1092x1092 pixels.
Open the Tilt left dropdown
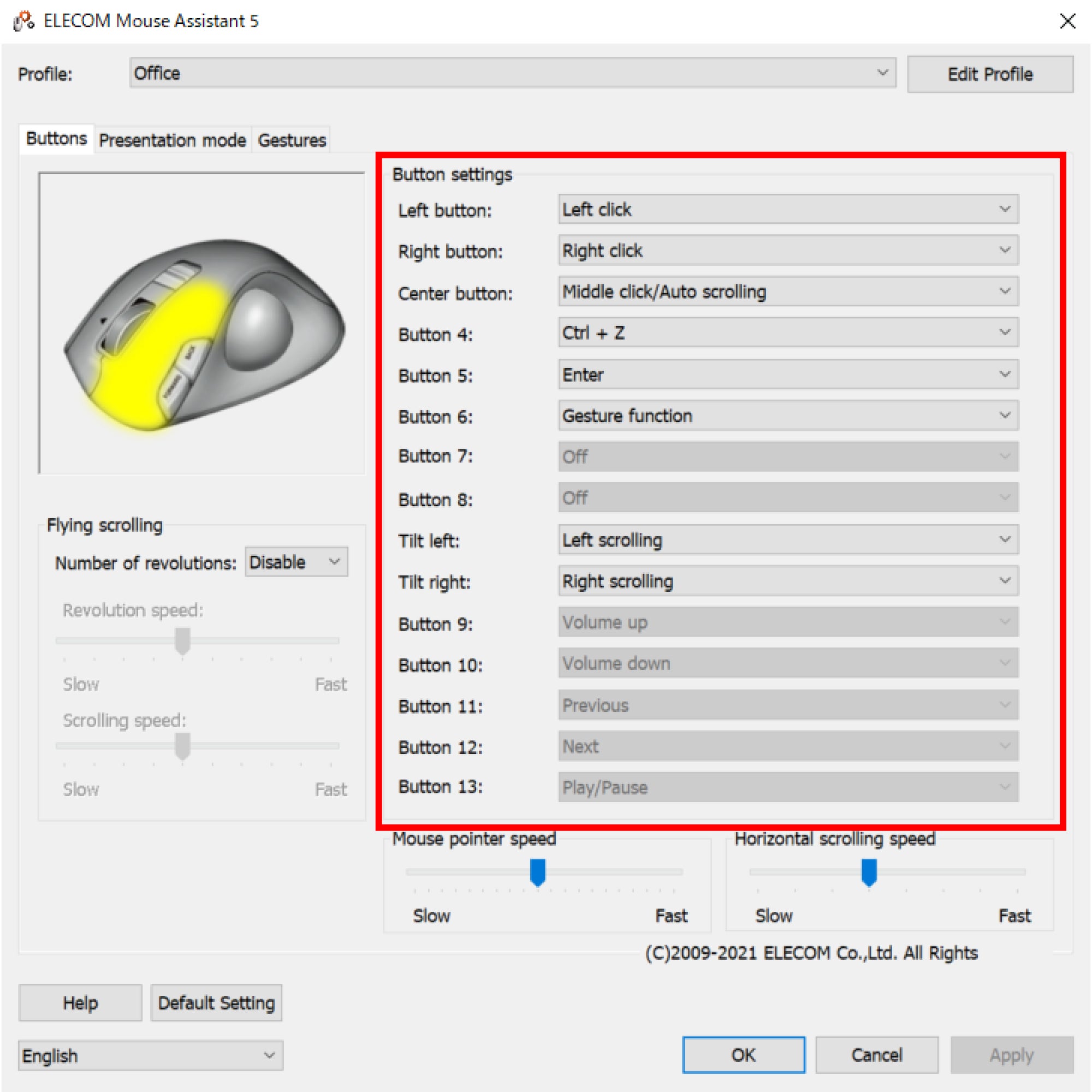click(x=788, y=540)
